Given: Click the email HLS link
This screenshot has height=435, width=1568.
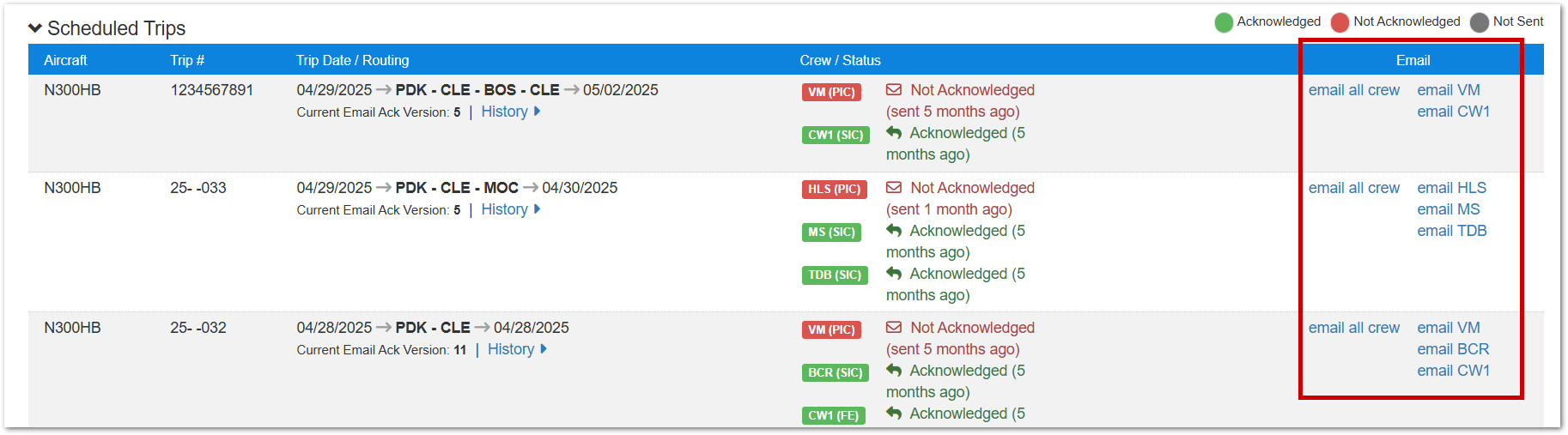Looking at the screenshot, I should [1451, 188].
